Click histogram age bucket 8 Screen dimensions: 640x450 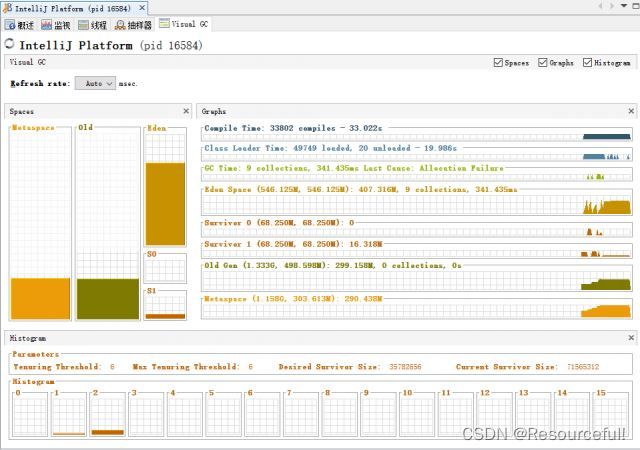click(340, 414)
